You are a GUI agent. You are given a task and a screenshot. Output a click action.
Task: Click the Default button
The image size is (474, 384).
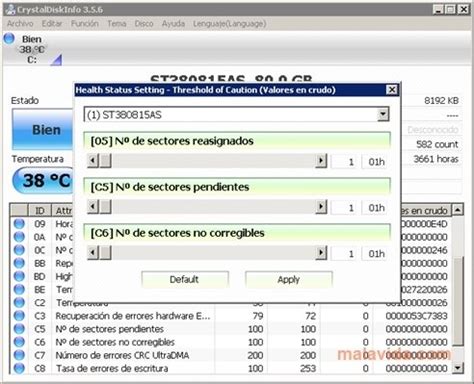[x=185, y=279]
